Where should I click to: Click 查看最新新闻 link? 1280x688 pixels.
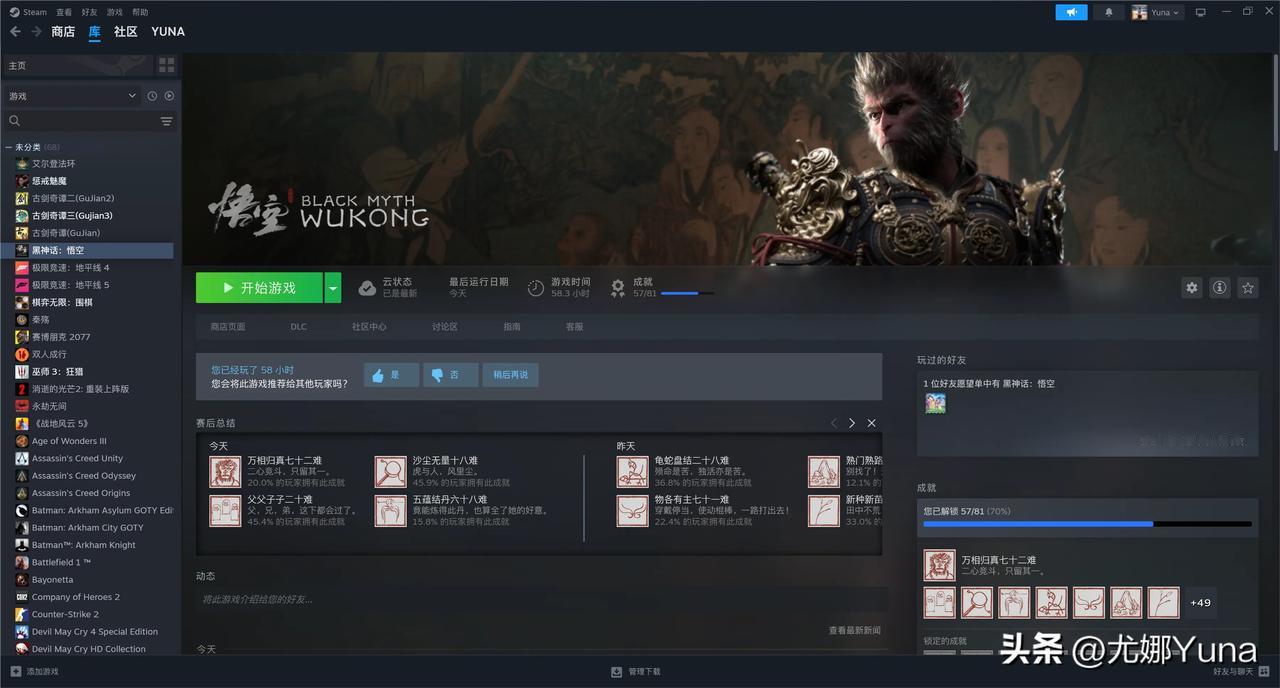[854, 631]
